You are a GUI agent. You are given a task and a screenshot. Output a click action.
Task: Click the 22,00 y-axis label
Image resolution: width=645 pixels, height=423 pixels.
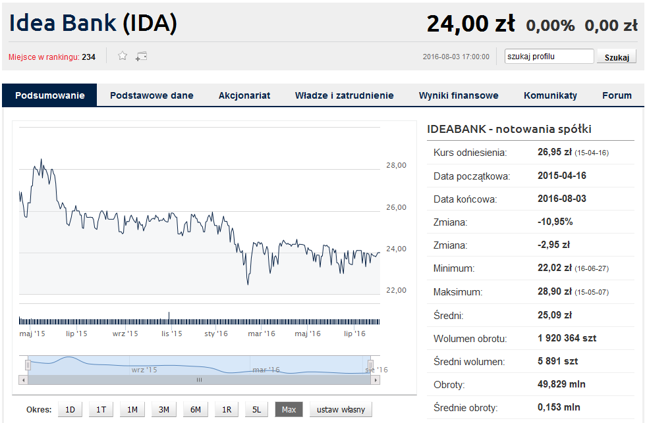(396, 291)
